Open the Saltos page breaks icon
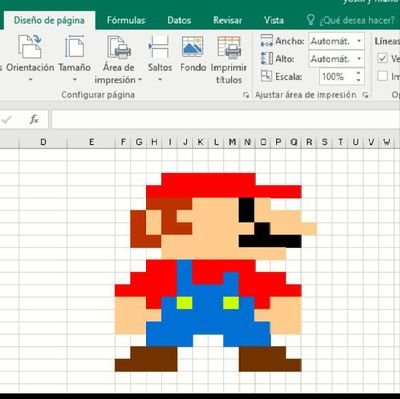 coord(159,47)
